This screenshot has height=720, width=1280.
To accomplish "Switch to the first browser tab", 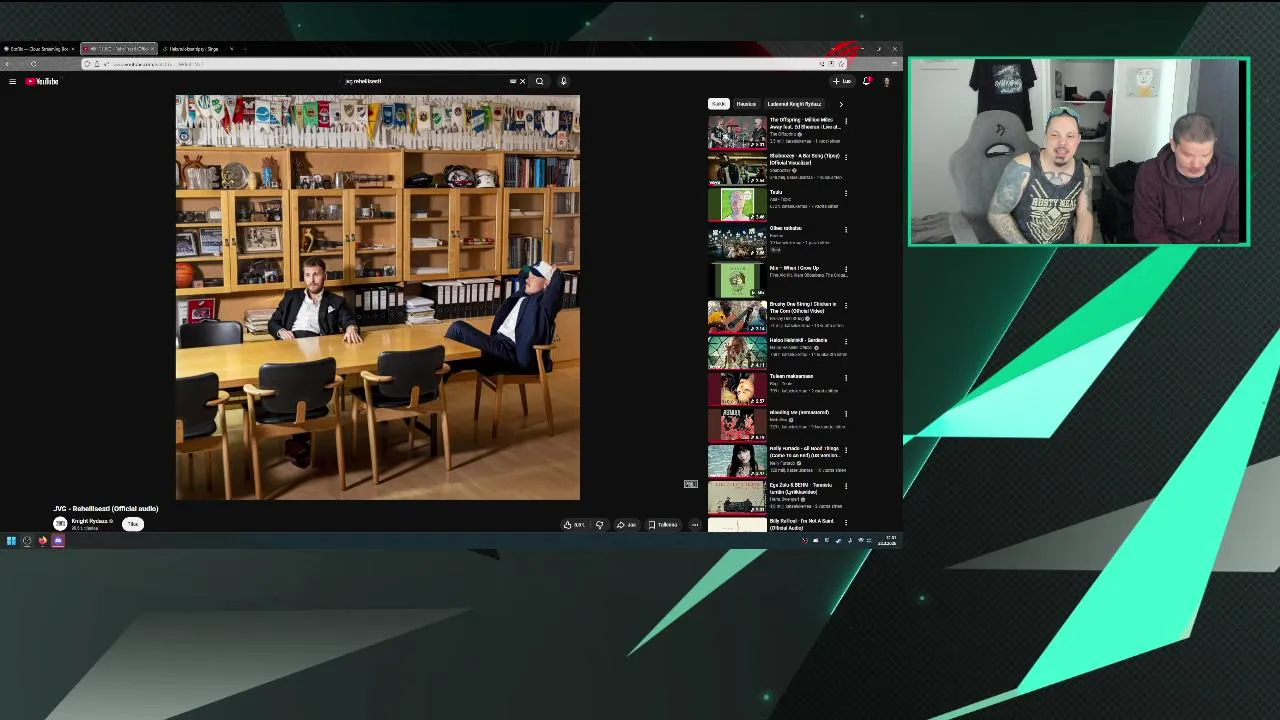I will tap(39, 48).
